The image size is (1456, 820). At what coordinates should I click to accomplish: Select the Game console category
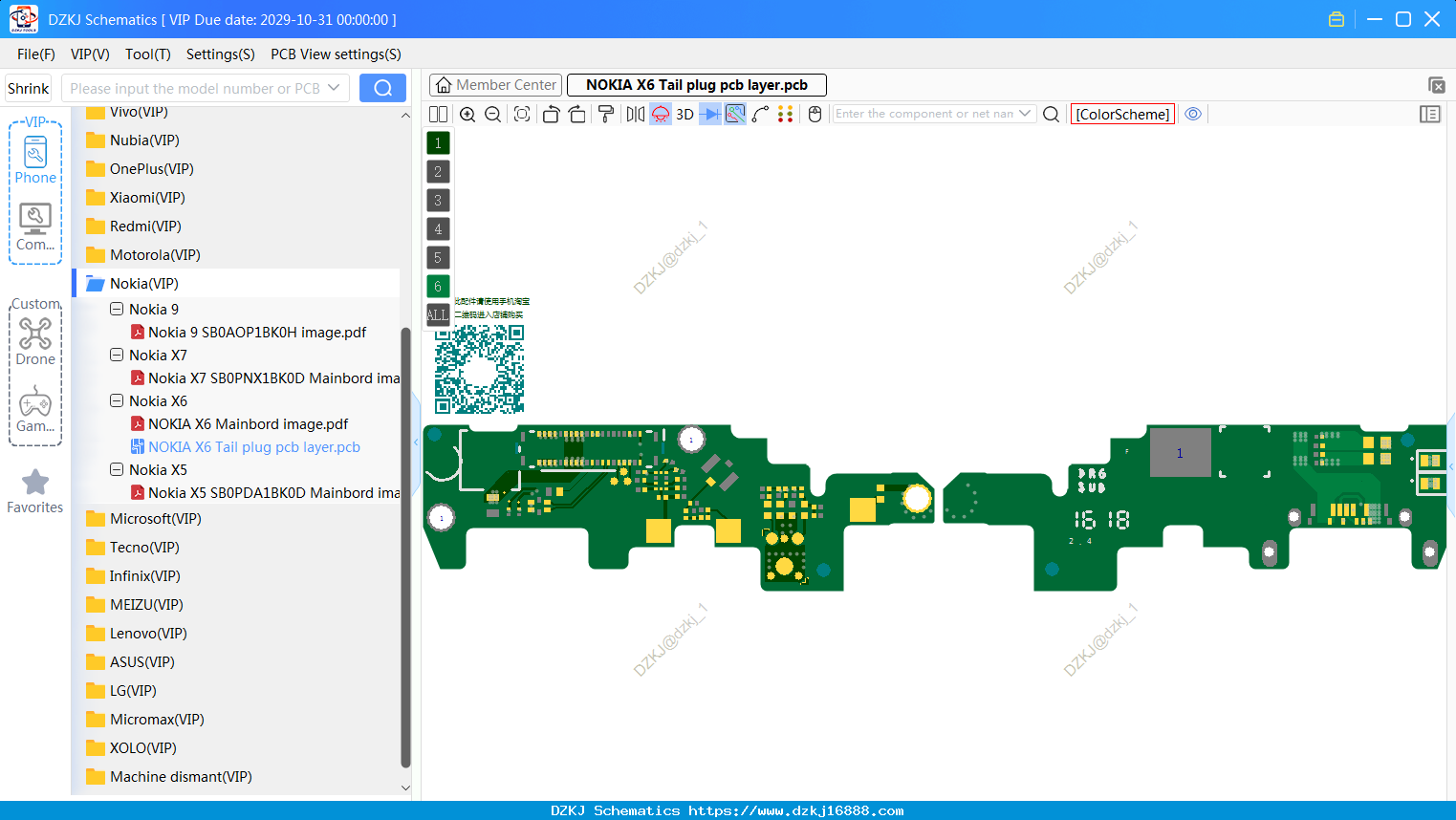coord(35,409)
